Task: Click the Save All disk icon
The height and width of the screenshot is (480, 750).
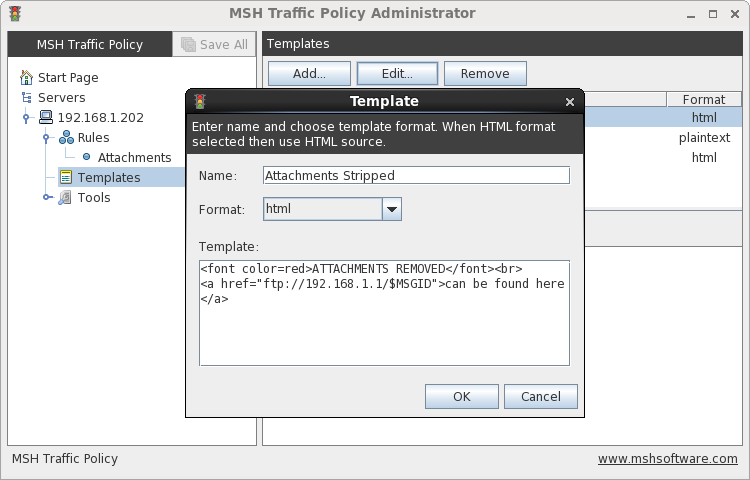Action: click(188, 44)
